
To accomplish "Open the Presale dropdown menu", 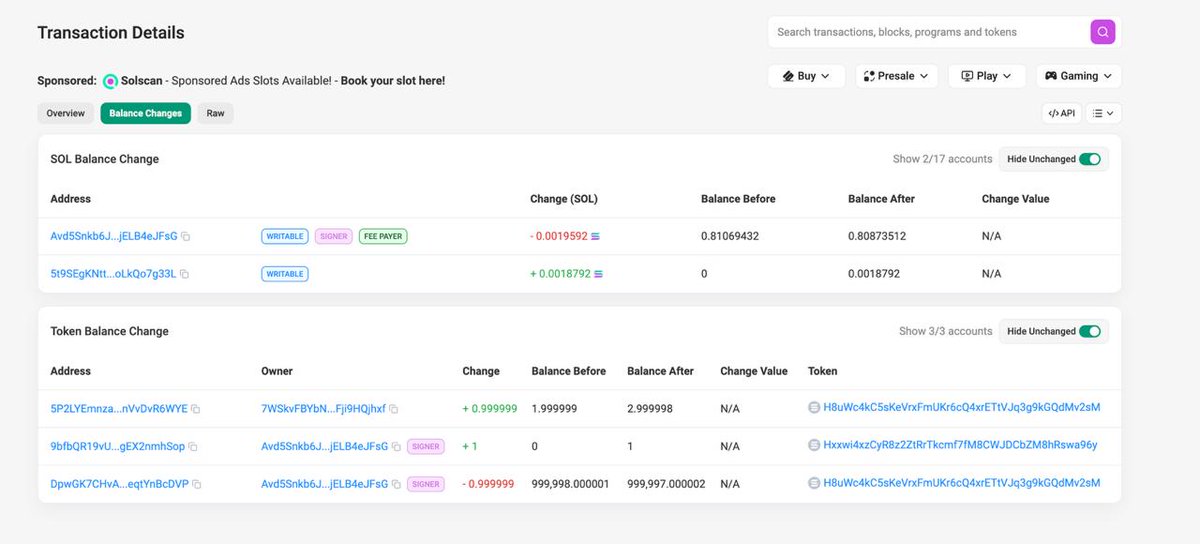I will click(x=896, y=76).
